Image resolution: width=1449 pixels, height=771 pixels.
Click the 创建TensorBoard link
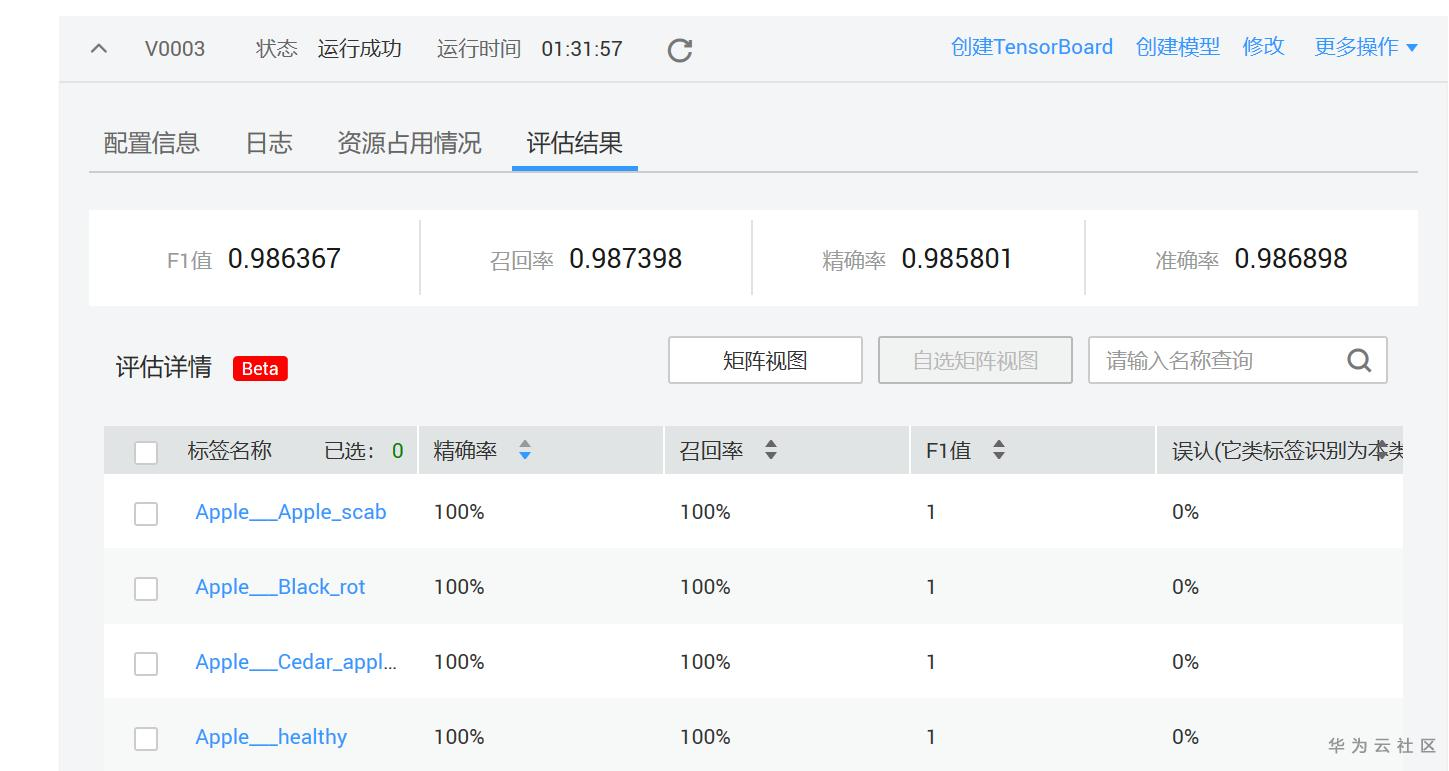(1032, 47)
